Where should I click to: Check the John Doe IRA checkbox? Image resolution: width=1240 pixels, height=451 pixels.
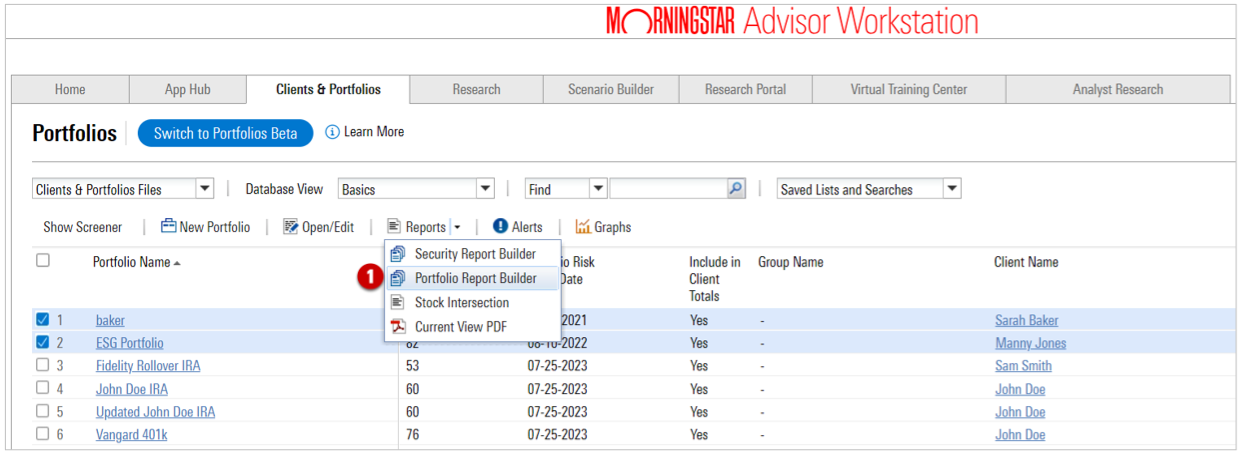pyautogui.click(x=43, y=388)
